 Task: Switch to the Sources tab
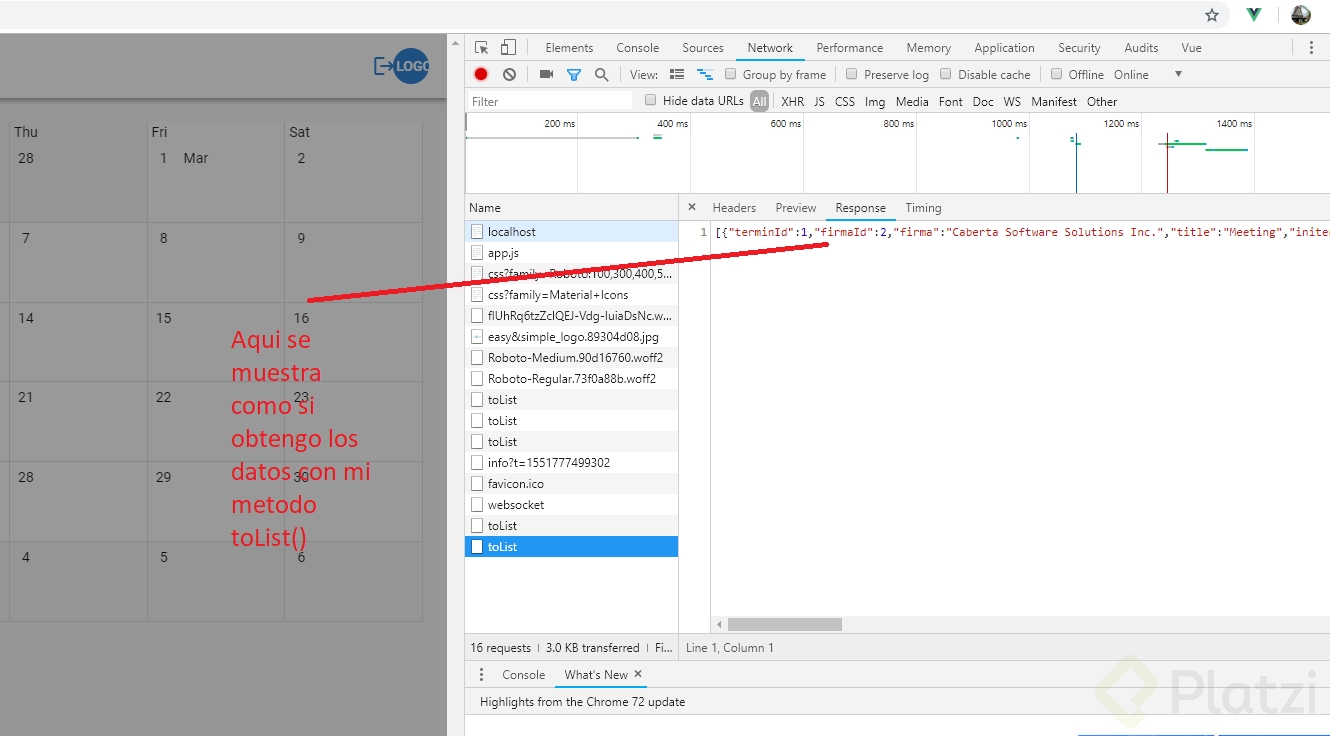point(703,47)
